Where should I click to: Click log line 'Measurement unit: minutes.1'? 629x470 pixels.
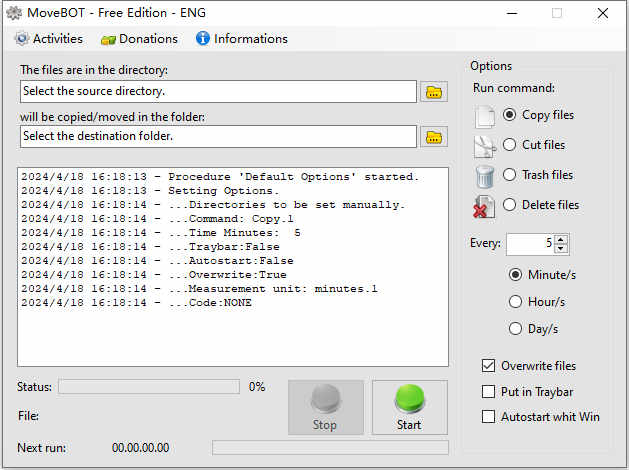[x=199, y=289]
